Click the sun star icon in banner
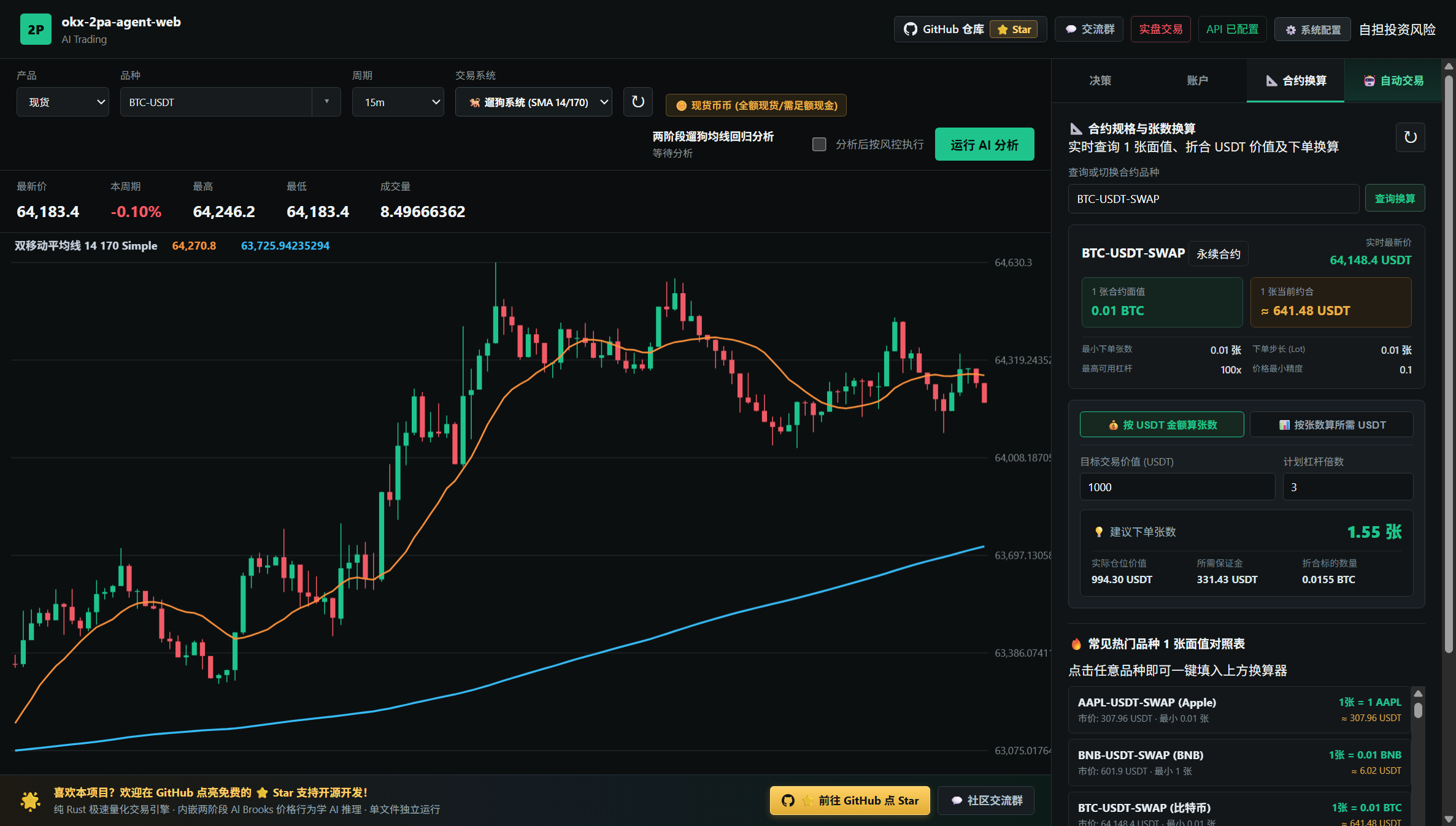 point(31,800)
